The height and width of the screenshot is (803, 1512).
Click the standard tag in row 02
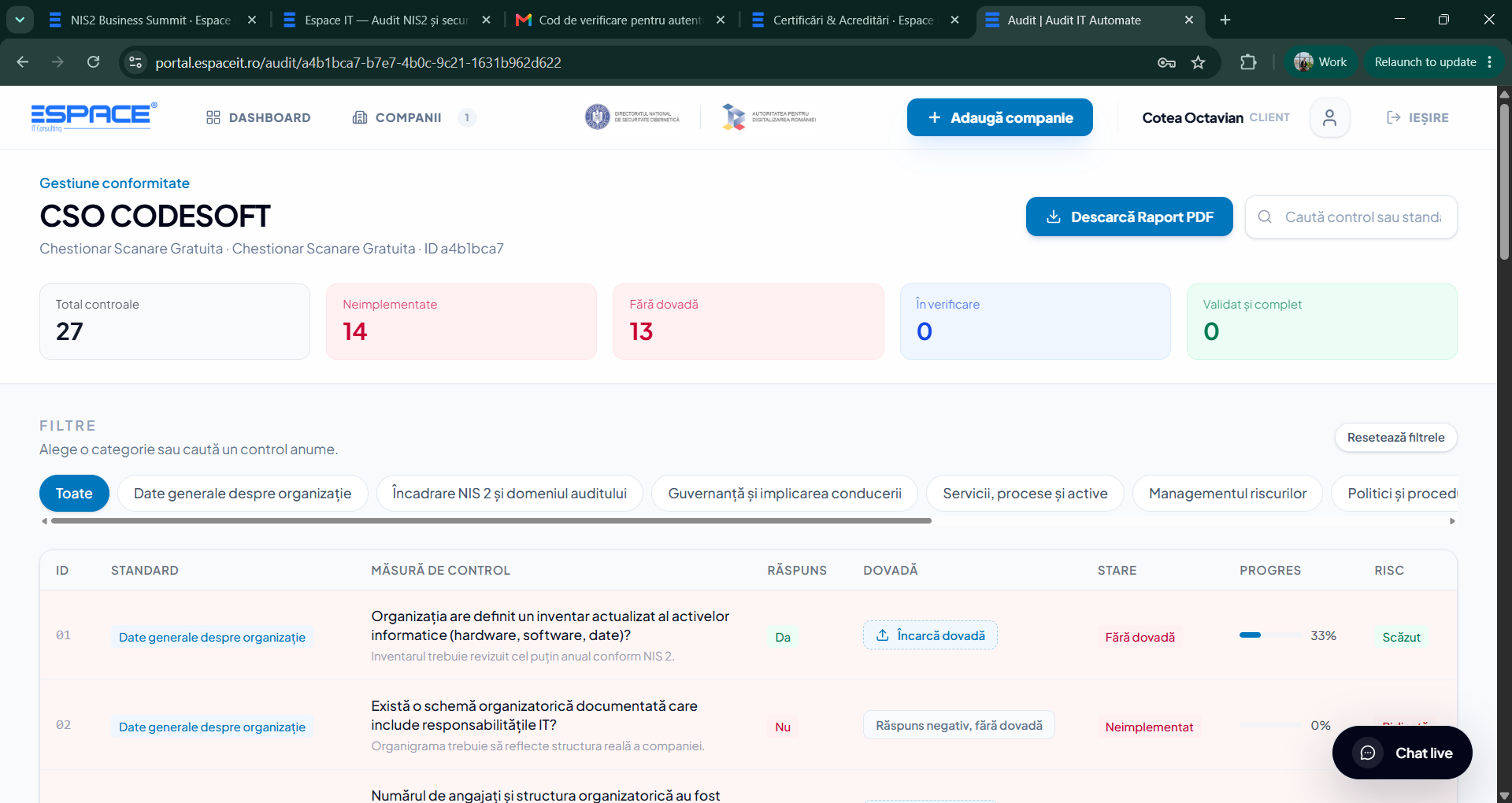pos(212,727)
